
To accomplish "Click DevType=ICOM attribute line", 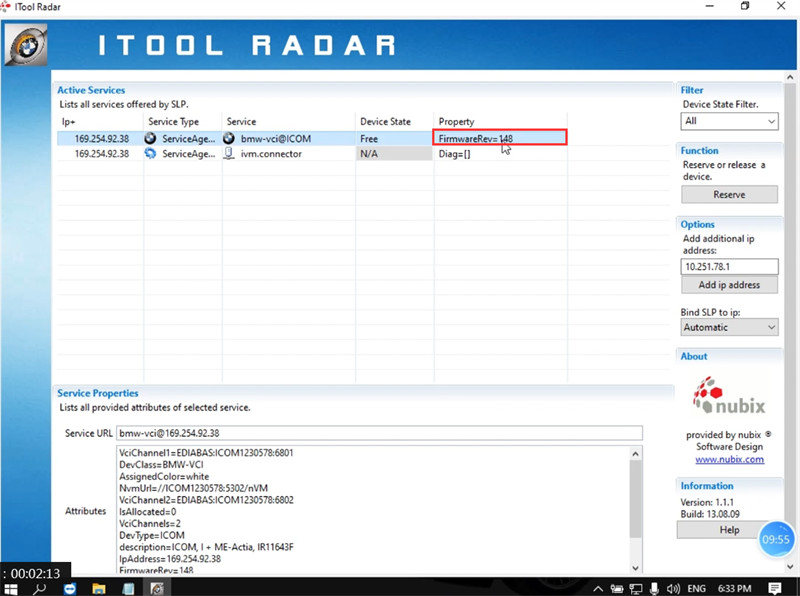I will [152, 535].
